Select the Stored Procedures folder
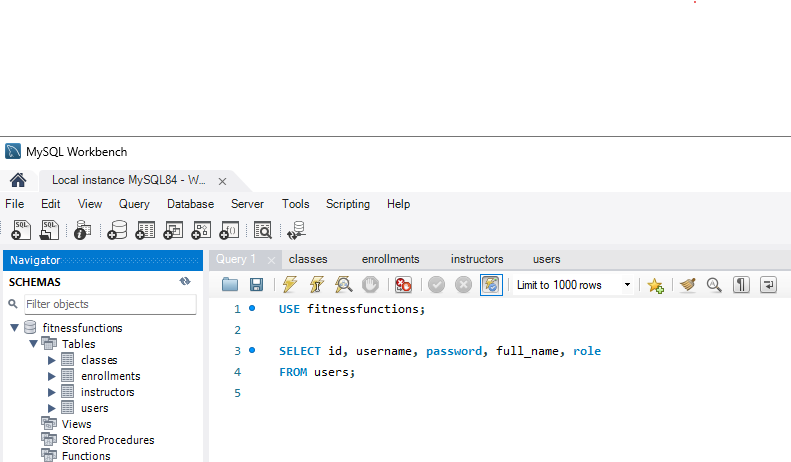The height and width of the screenshot is (462, 791). pyautogui.click(x=108, y=440)
